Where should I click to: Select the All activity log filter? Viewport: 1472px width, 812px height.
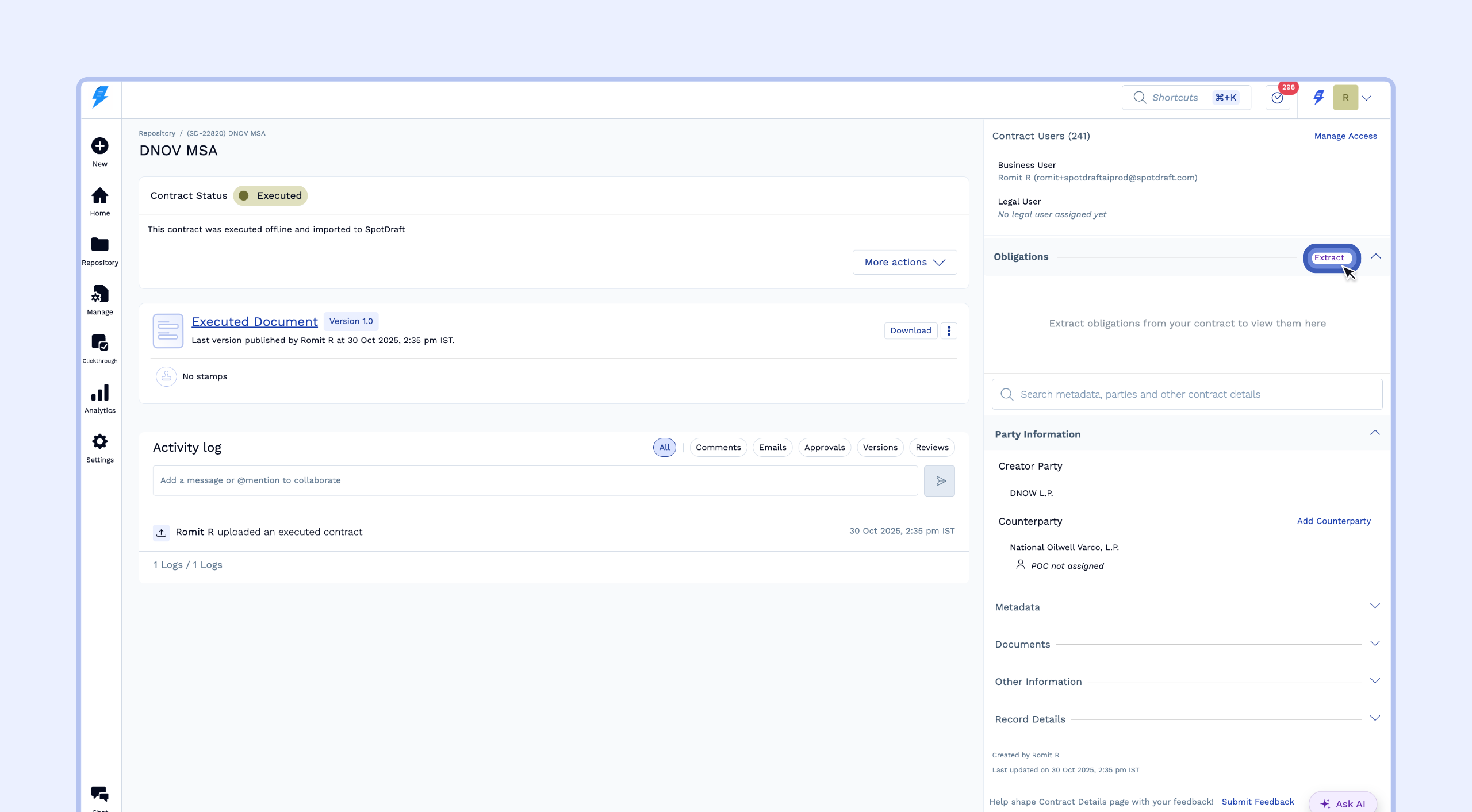pos(664,448)
